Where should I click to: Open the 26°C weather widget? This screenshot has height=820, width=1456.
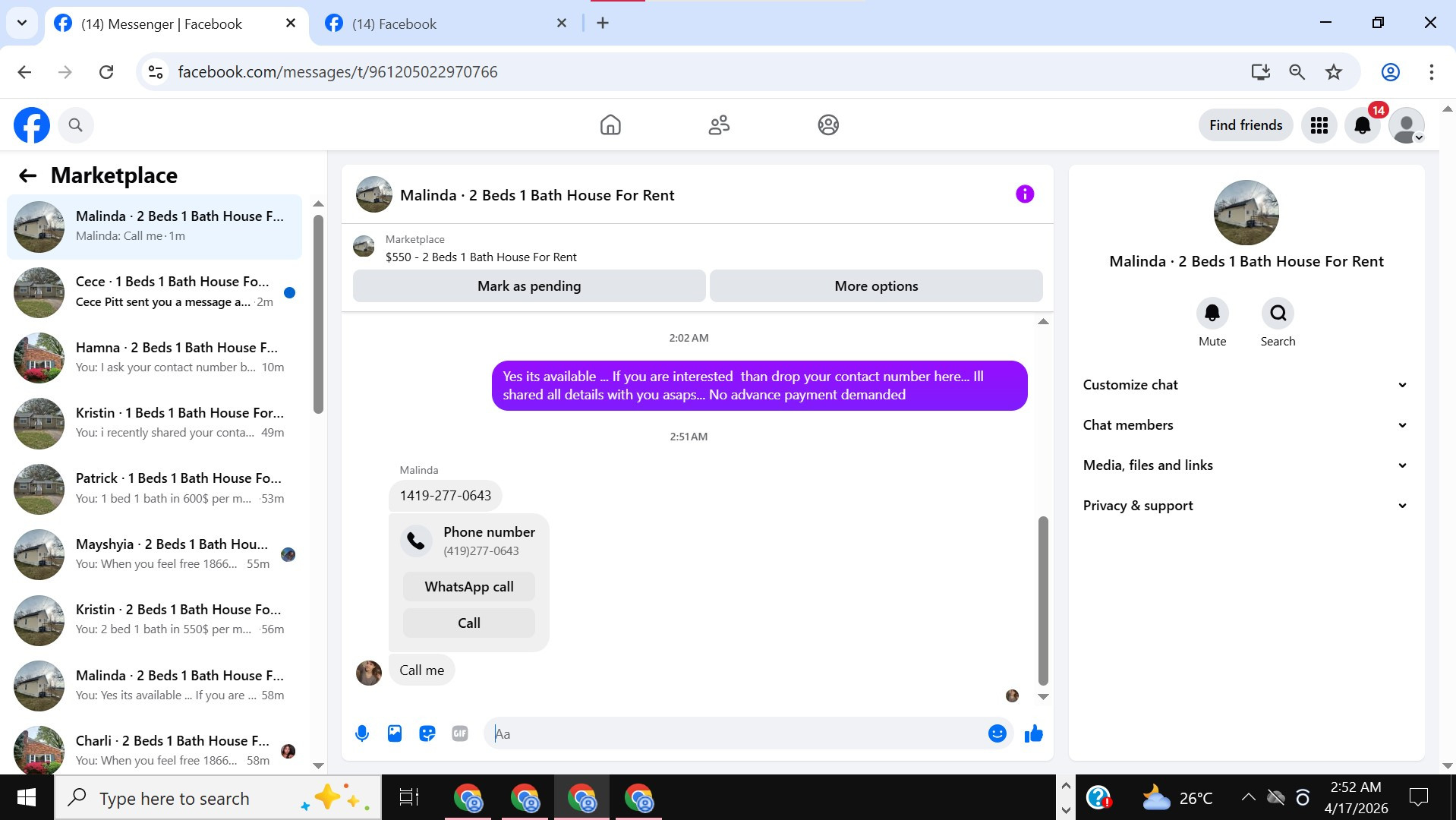(1177, 798)
